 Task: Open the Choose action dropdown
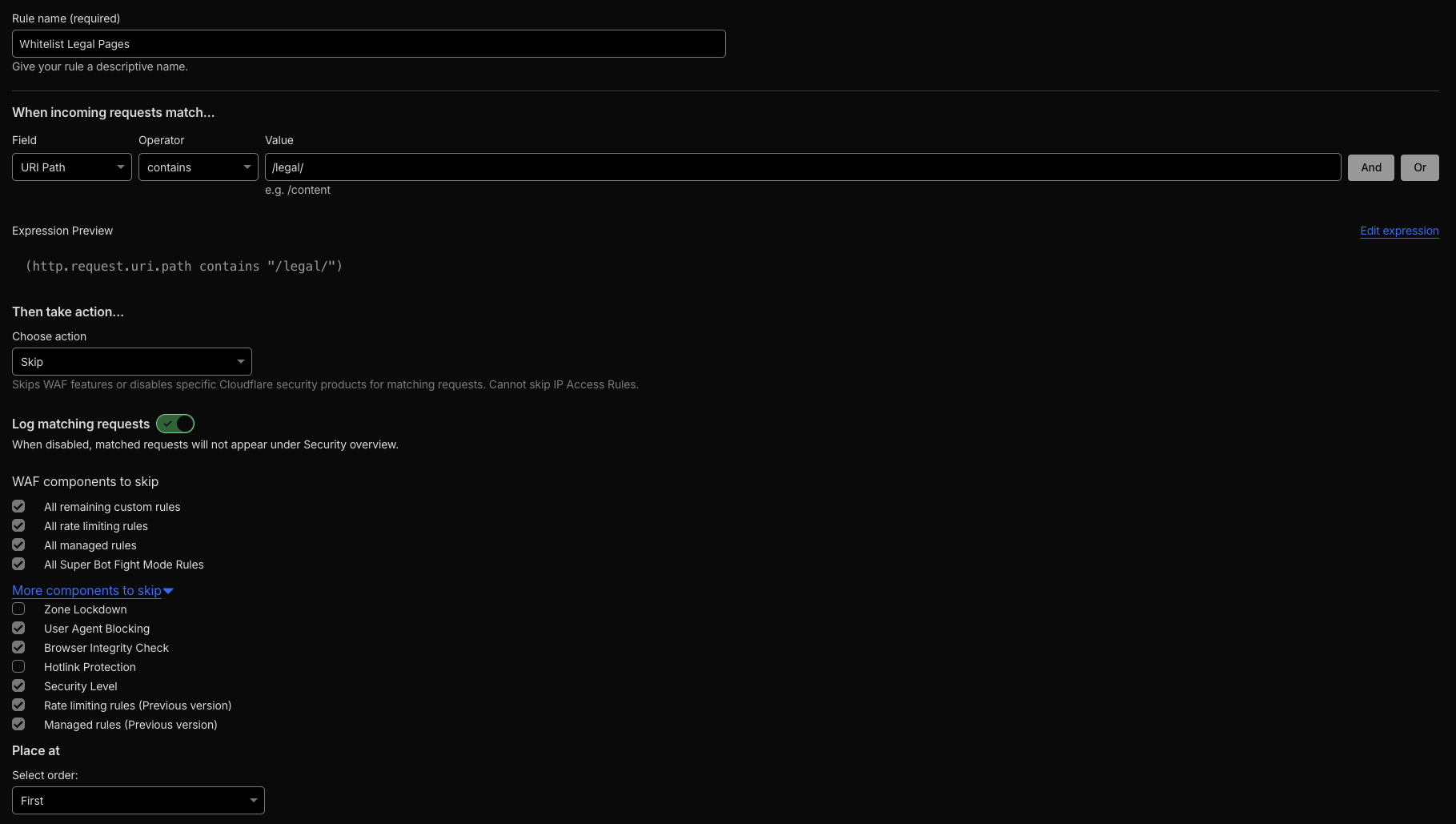tap(131, 361)
